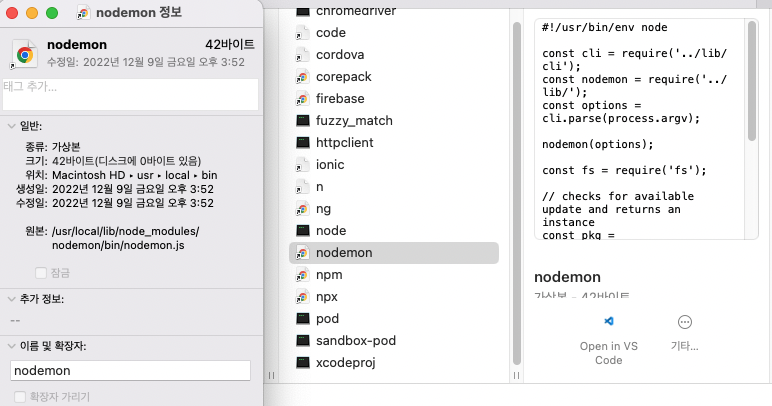
Task: Click the file list column scrollbar
Action: pos(516,193)
